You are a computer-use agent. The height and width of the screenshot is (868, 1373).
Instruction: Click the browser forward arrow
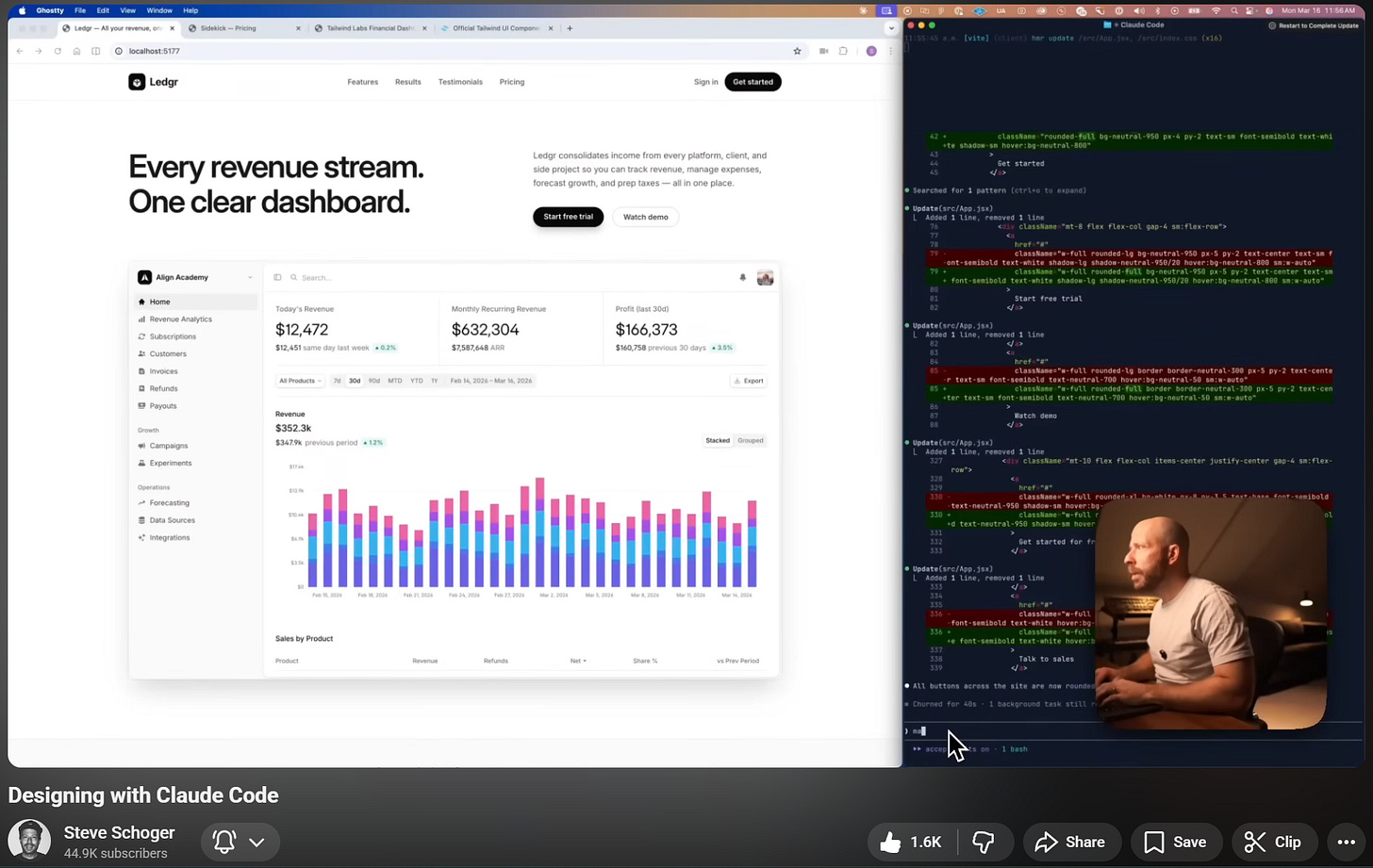pyautogui.click(x=39, y=51)
